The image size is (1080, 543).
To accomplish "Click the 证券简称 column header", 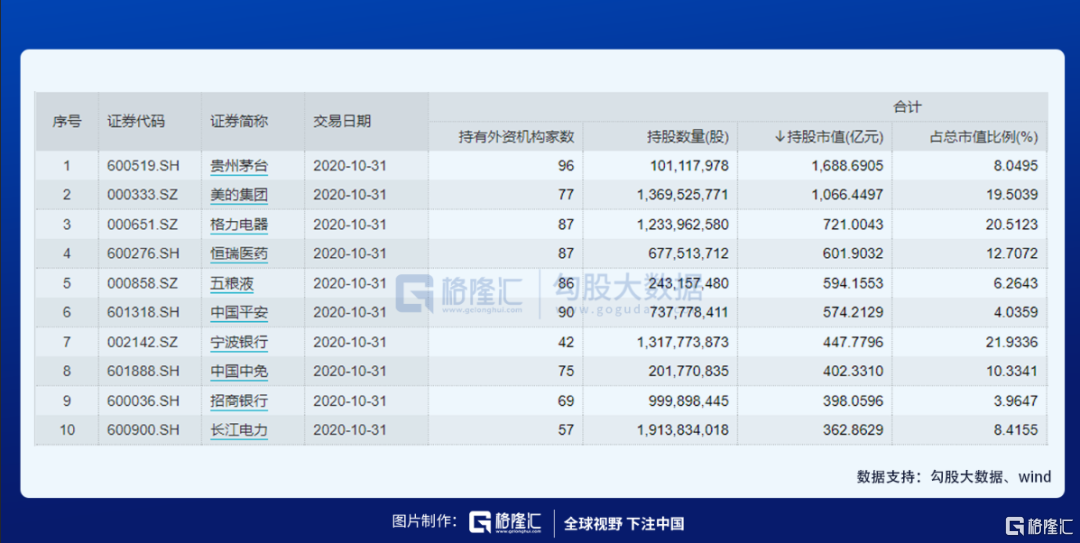I will point(239,122).
